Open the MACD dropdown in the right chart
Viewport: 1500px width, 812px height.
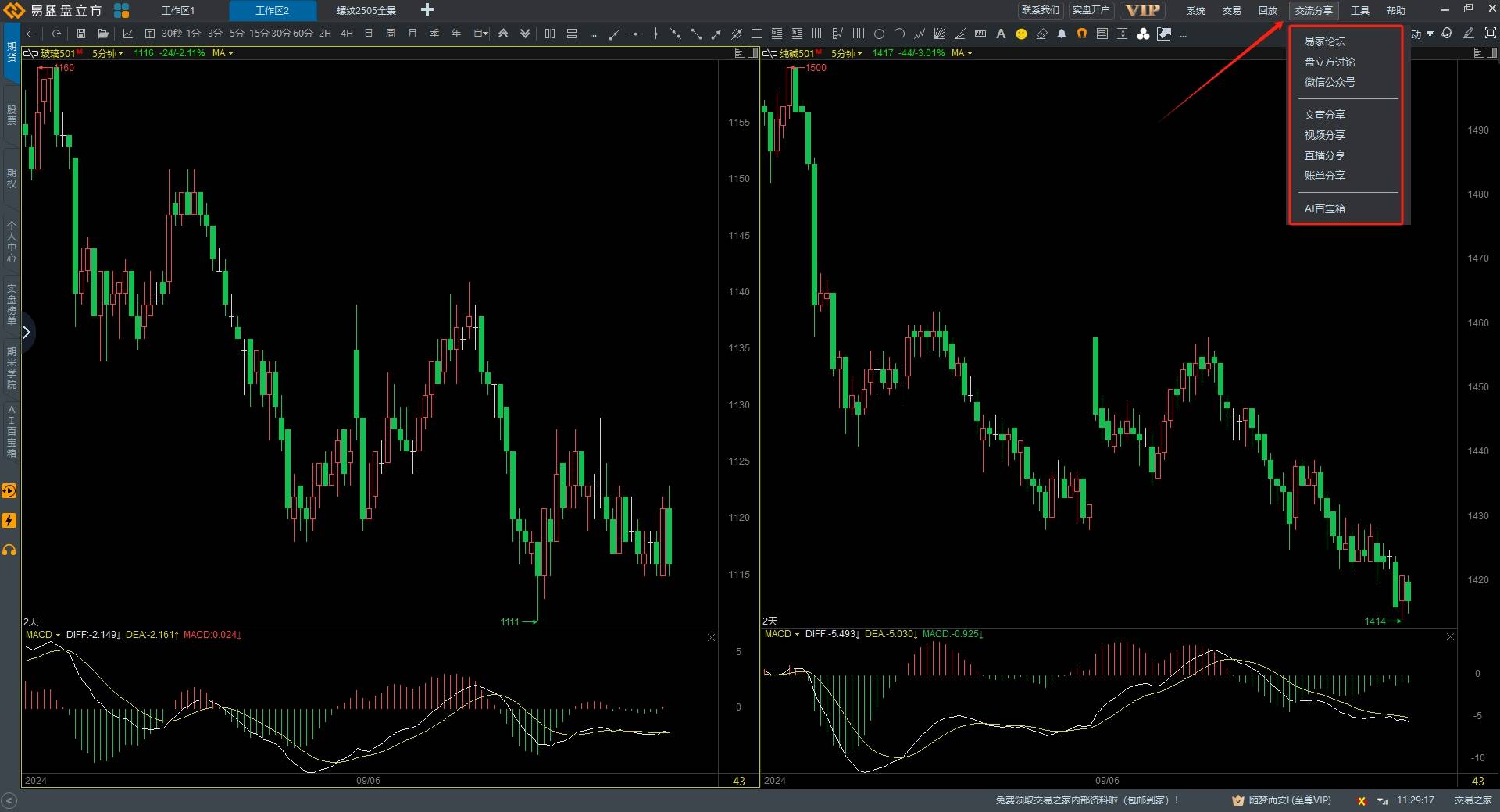(x=782, y=634)
